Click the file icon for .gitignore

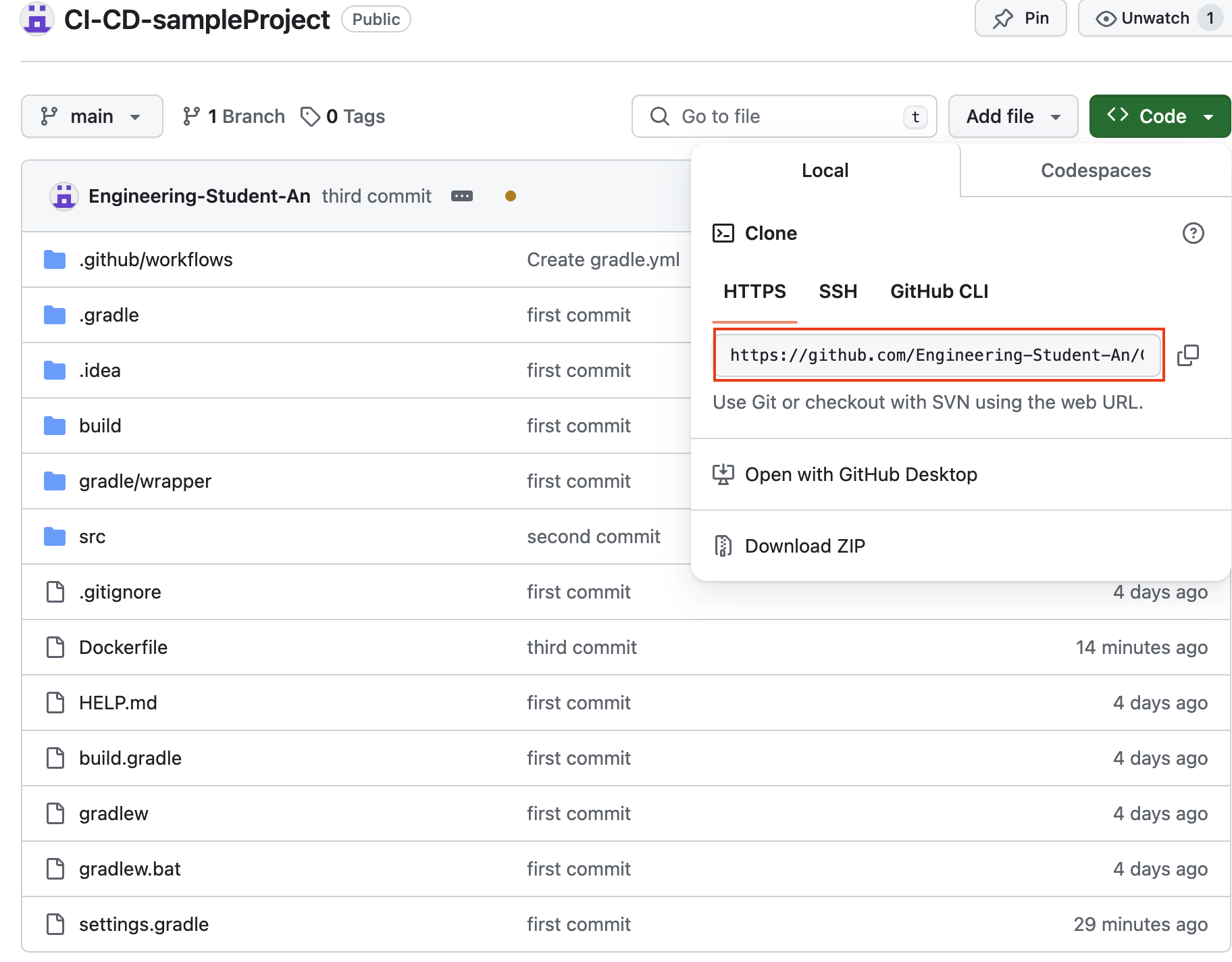coord(55,592)
